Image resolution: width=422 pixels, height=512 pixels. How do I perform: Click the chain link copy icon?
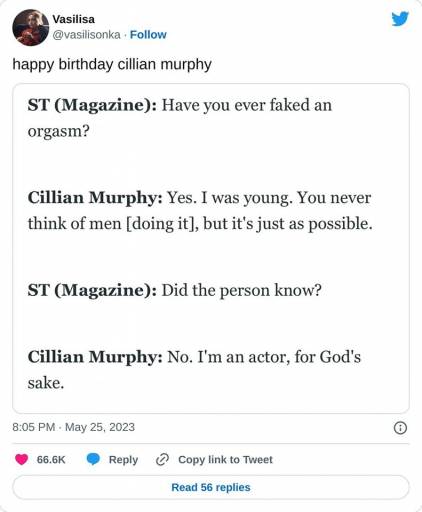pyautogui.click(x=163, y=459)
